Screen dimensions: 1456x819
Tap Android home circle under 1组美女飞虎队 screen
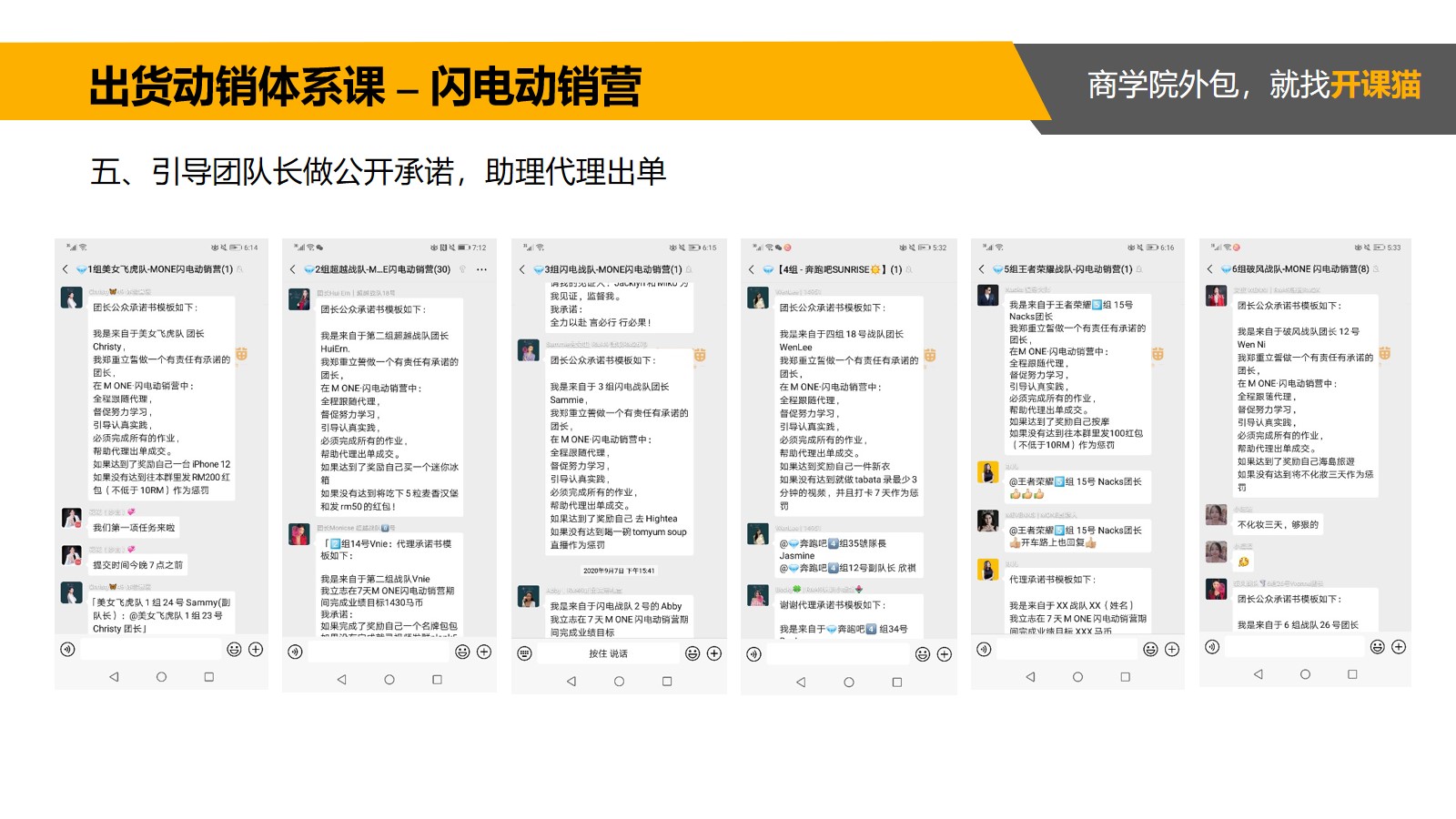pyautogui.click(x=161, y=677)
